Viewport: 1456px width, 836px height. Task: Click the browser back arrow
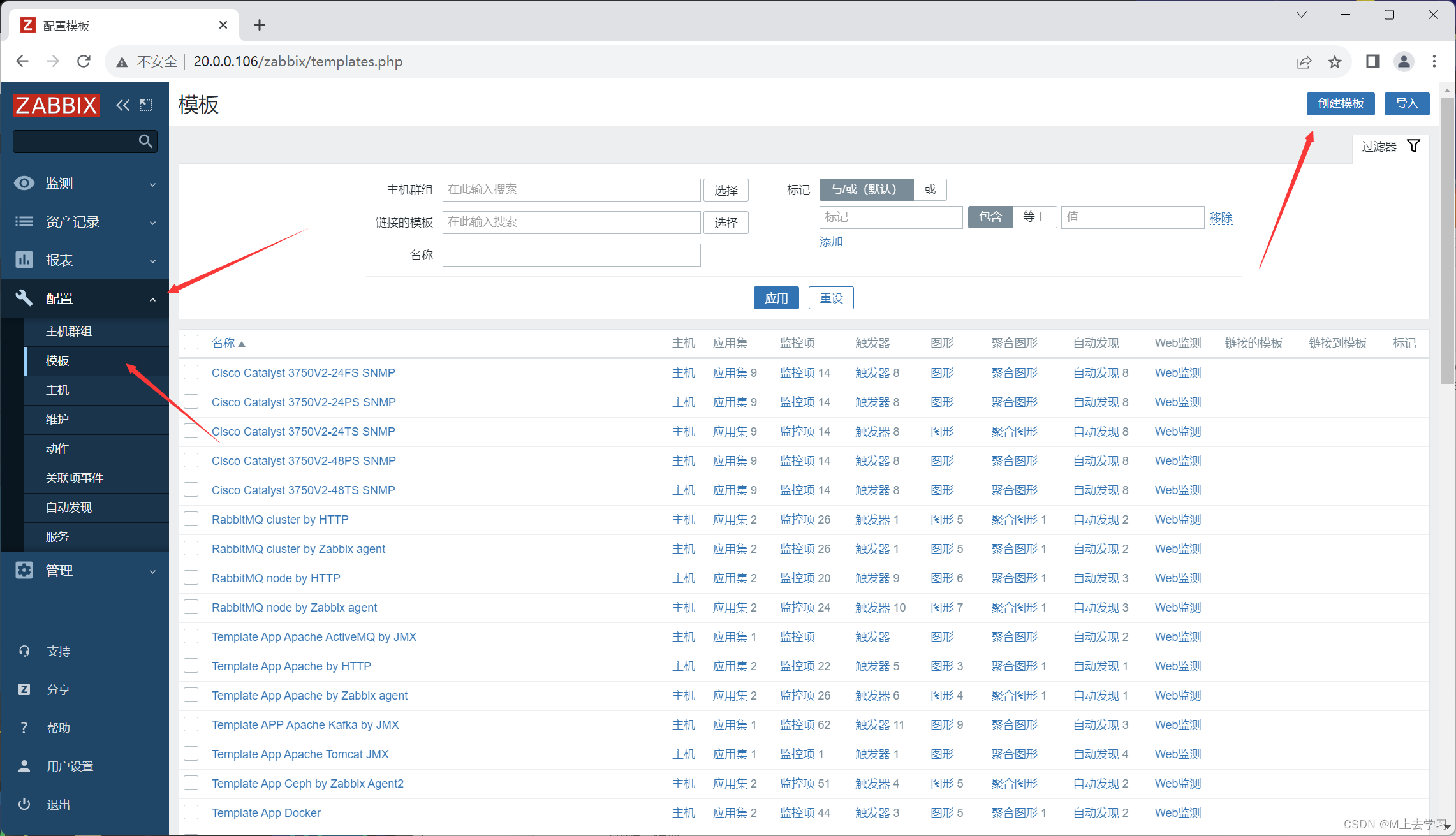[x=22, y=61]
